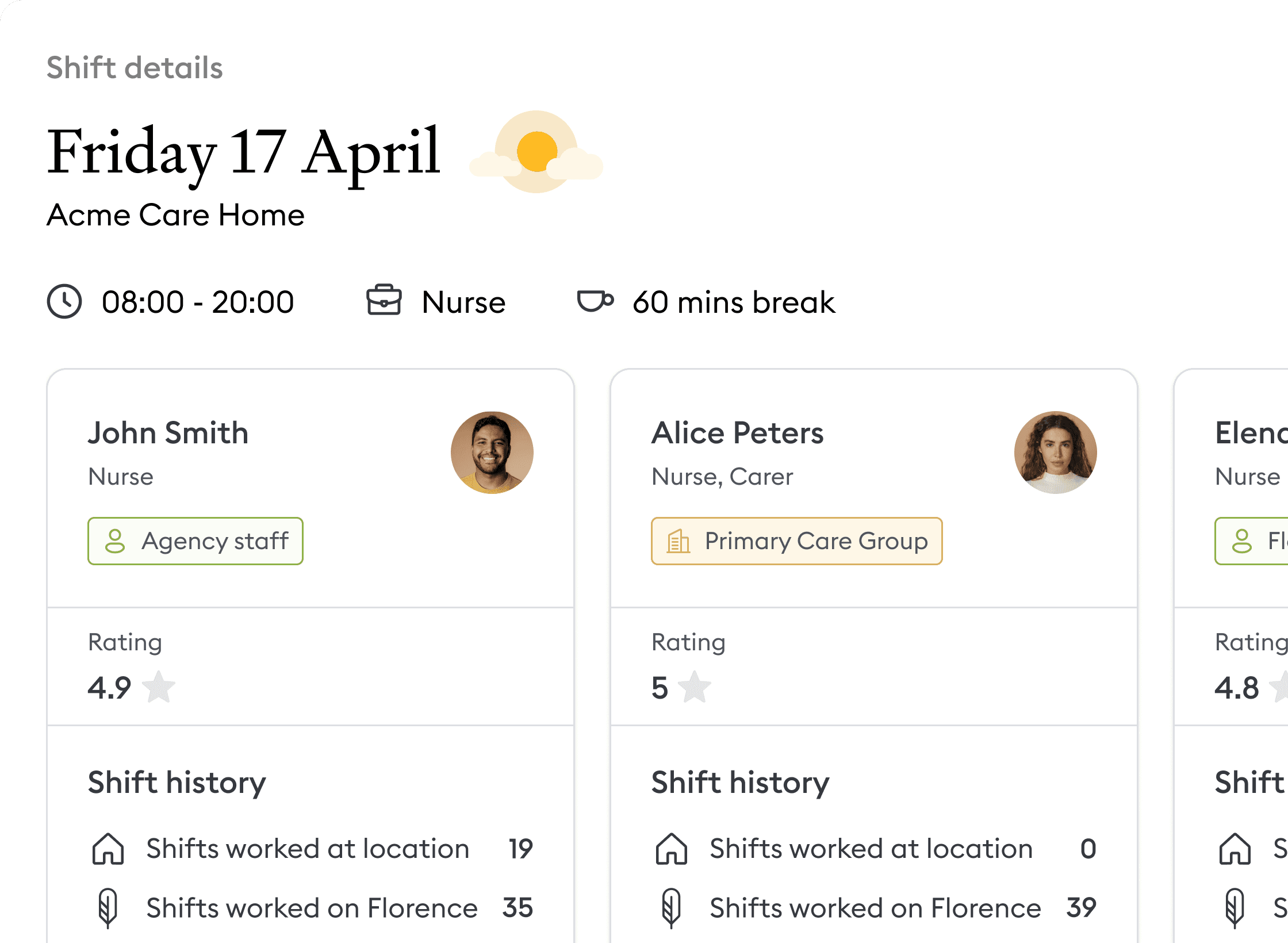Click the Acme Care Home location text
This screenshot has width=1288, height=943.
coord(175,215)
